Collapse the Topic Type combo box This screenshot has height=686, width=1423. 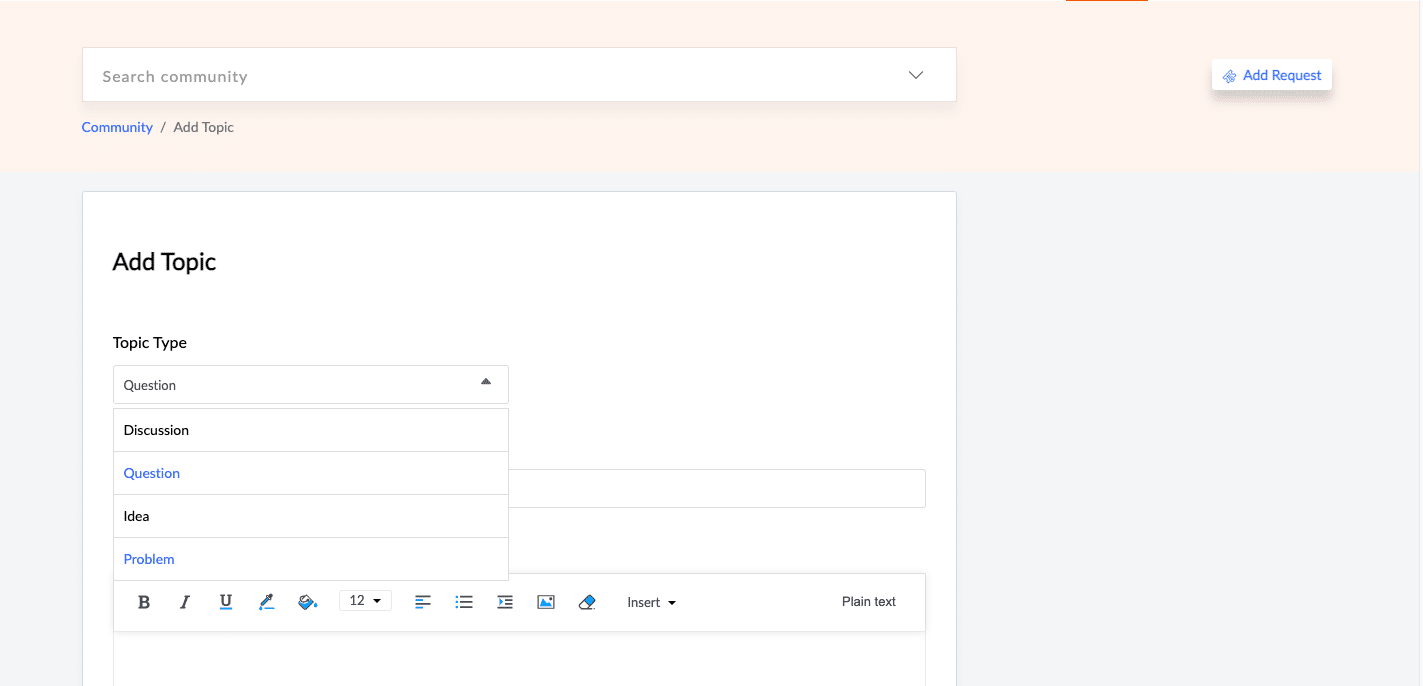pos(311,385)
